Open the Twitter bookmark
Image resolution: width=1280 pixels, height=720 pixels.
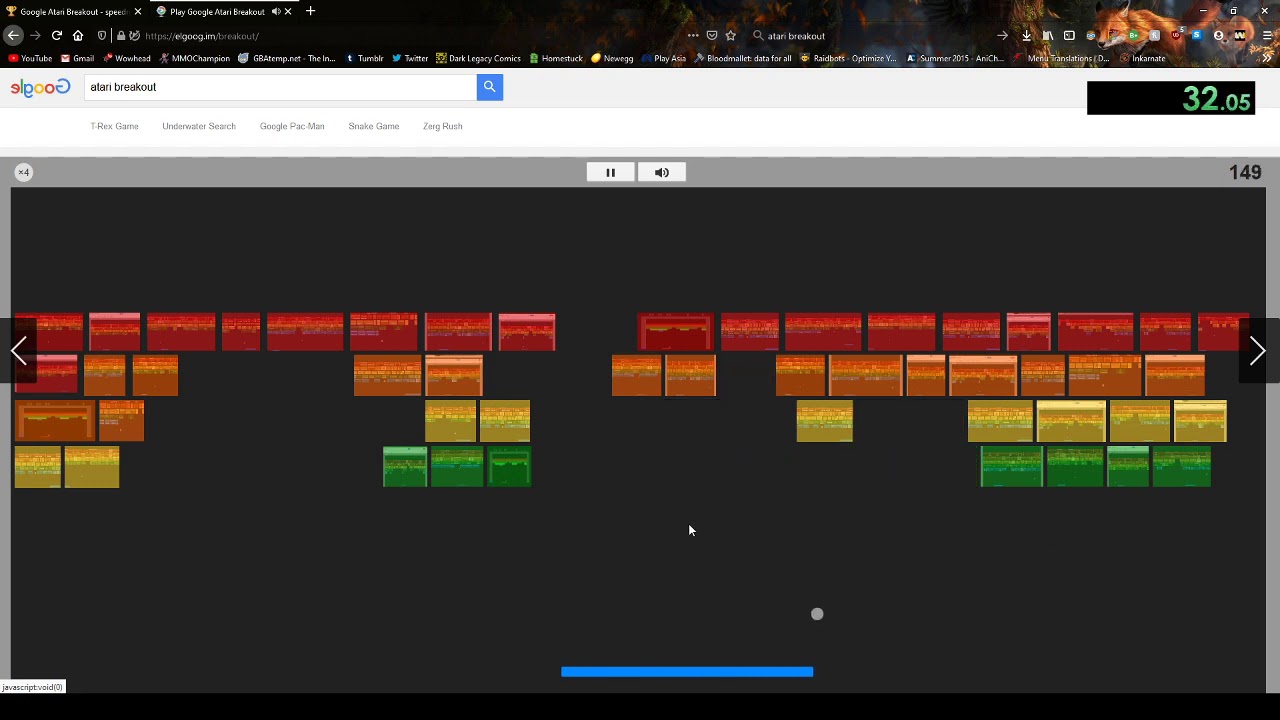pos(410,58)
